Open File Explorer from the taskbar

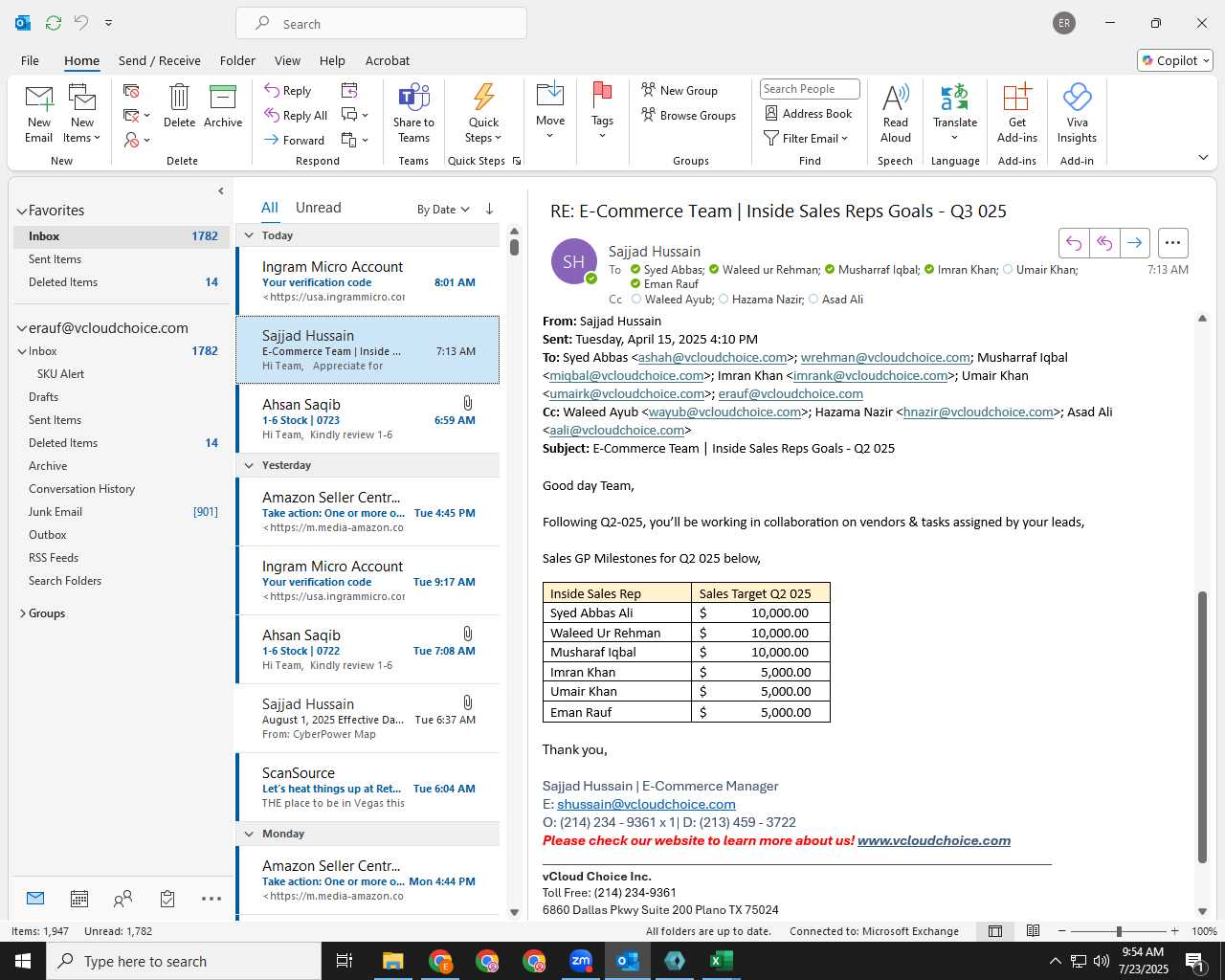coord(393,961)
